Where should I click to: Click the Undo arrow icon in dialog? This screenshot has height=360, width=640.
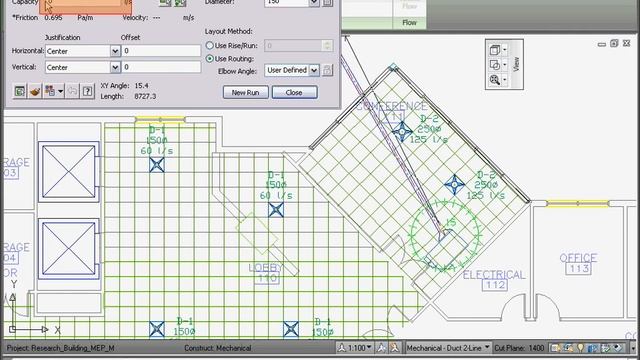tap(72, 91)
